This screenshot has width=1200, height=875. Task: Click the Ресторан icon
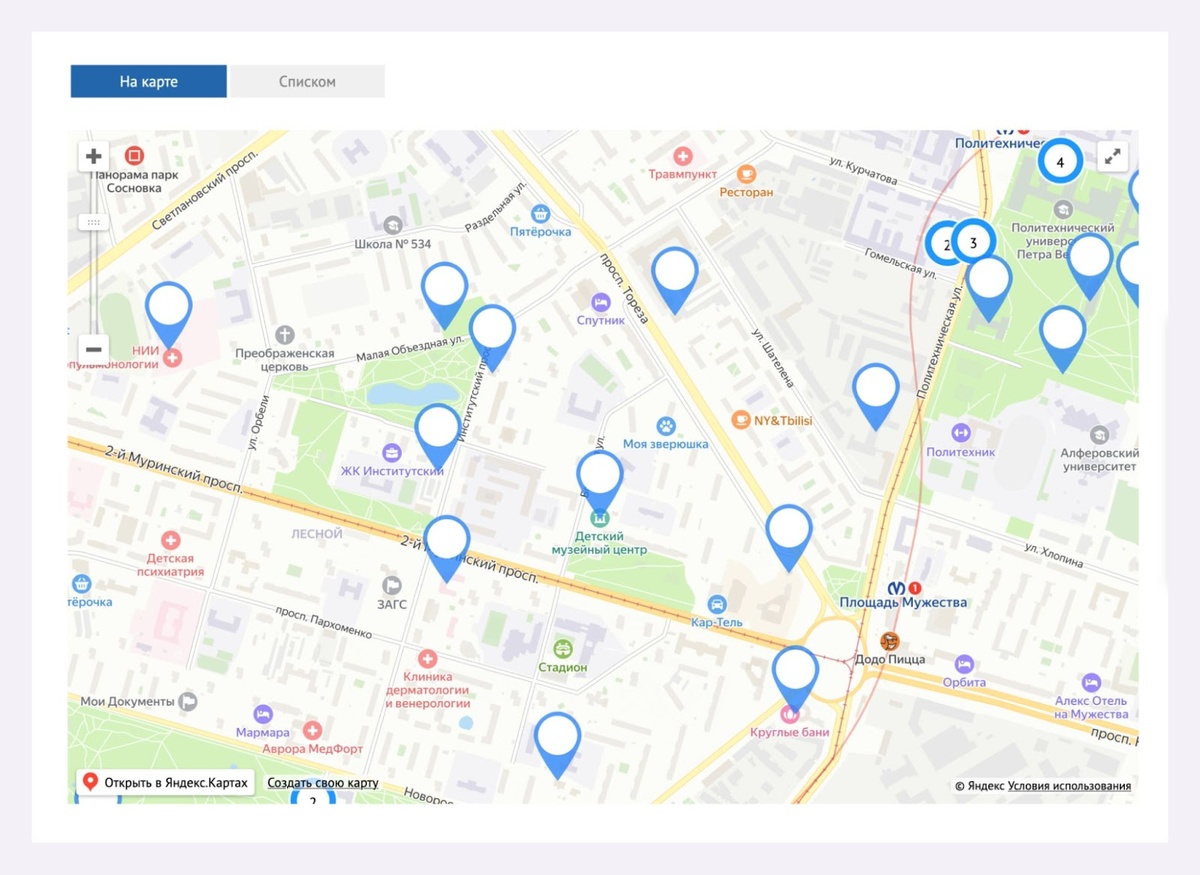point(746,174)
